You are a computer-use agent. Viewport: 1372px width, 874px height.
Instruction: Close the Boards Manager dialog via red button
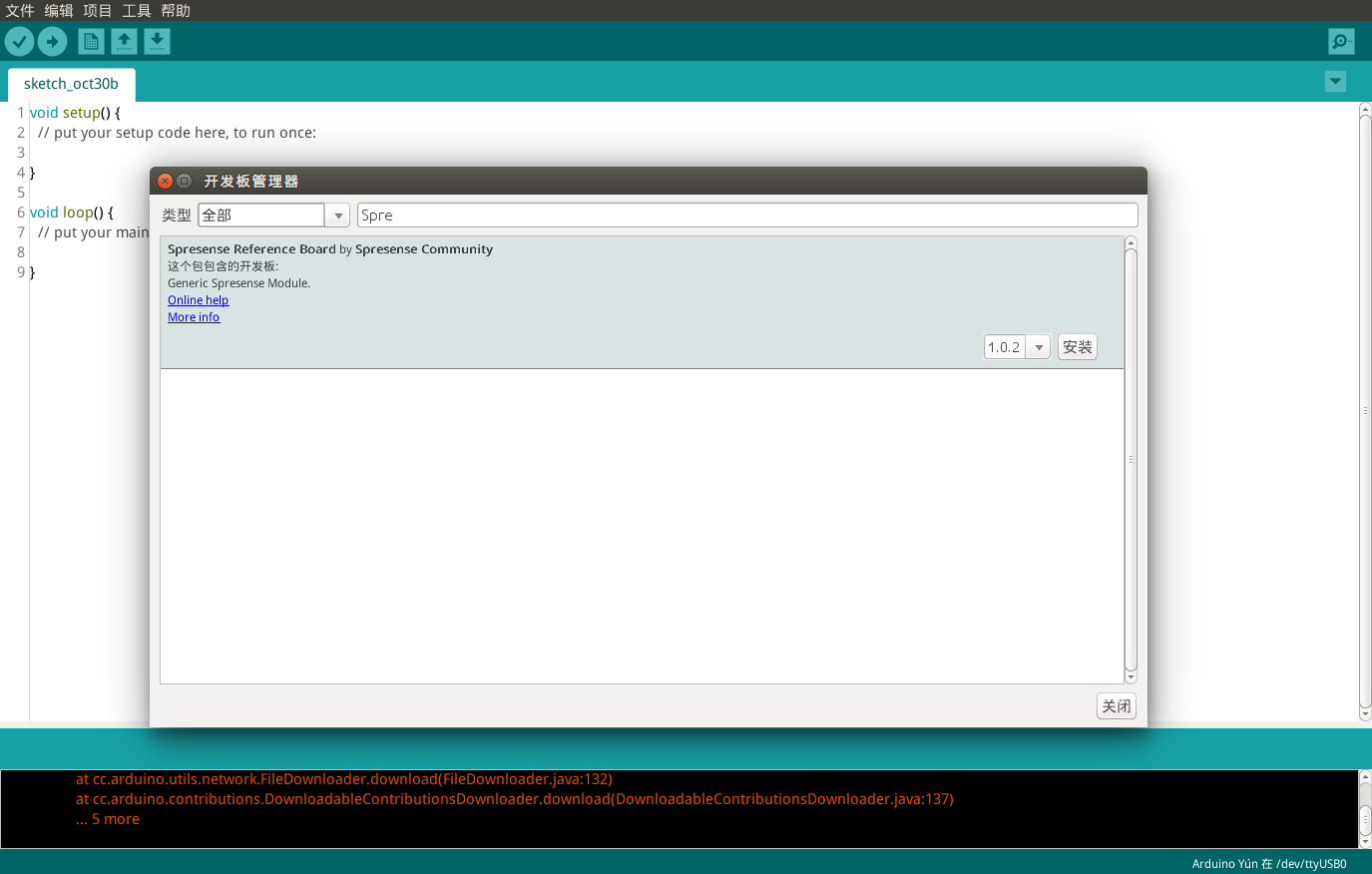pyautogui.click(x=166, y=181)
